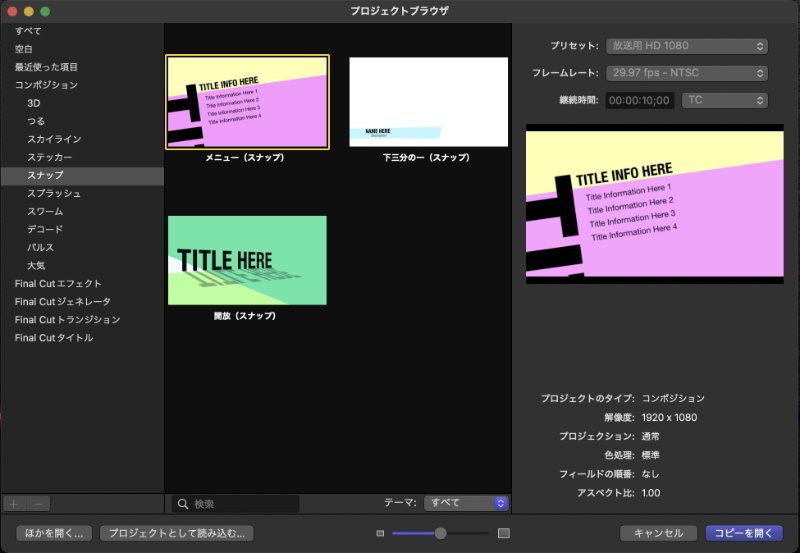Click the 継続時間 timecode field
The width and height of the screenshot is (800, 553).
point(640,100)
